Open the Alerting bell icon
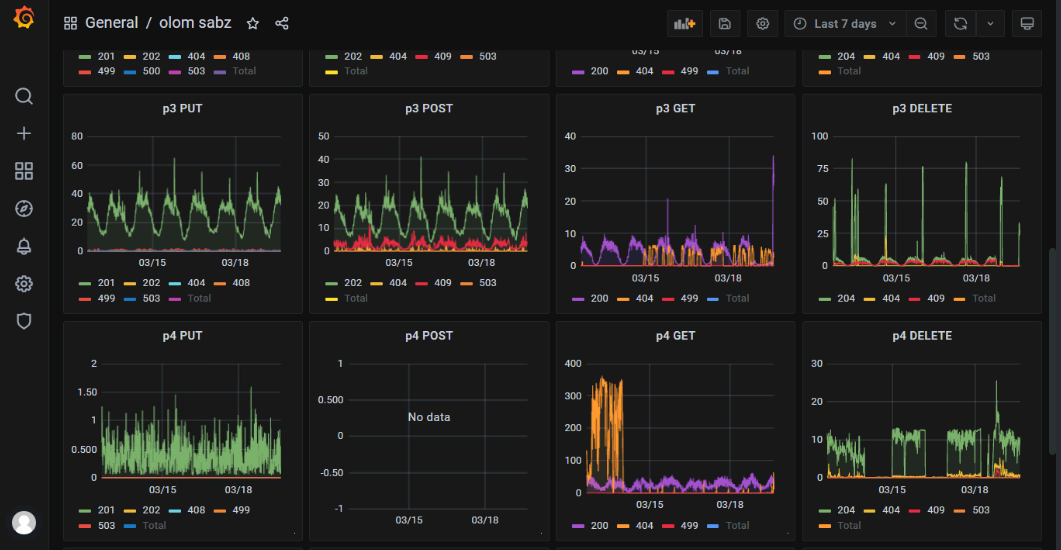 click(x=24, y=246)
